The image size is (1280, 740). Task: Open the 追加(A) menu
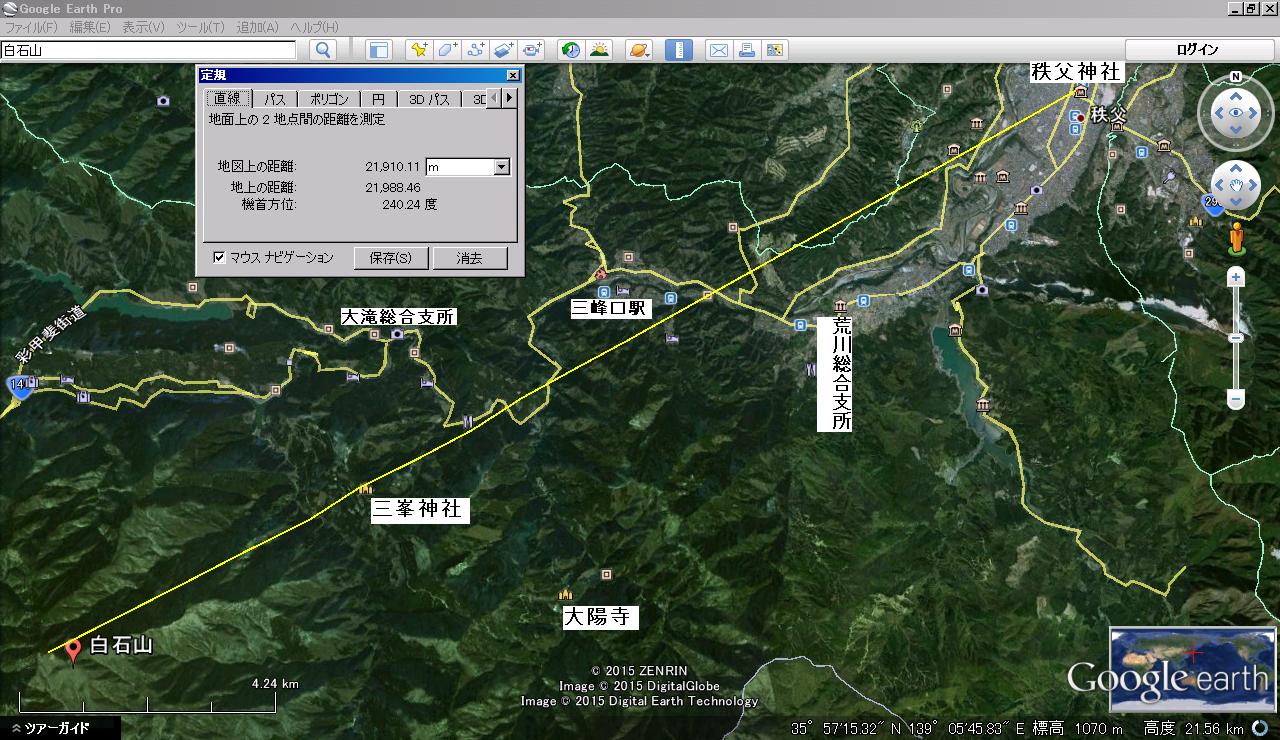[x=258, y=27]
